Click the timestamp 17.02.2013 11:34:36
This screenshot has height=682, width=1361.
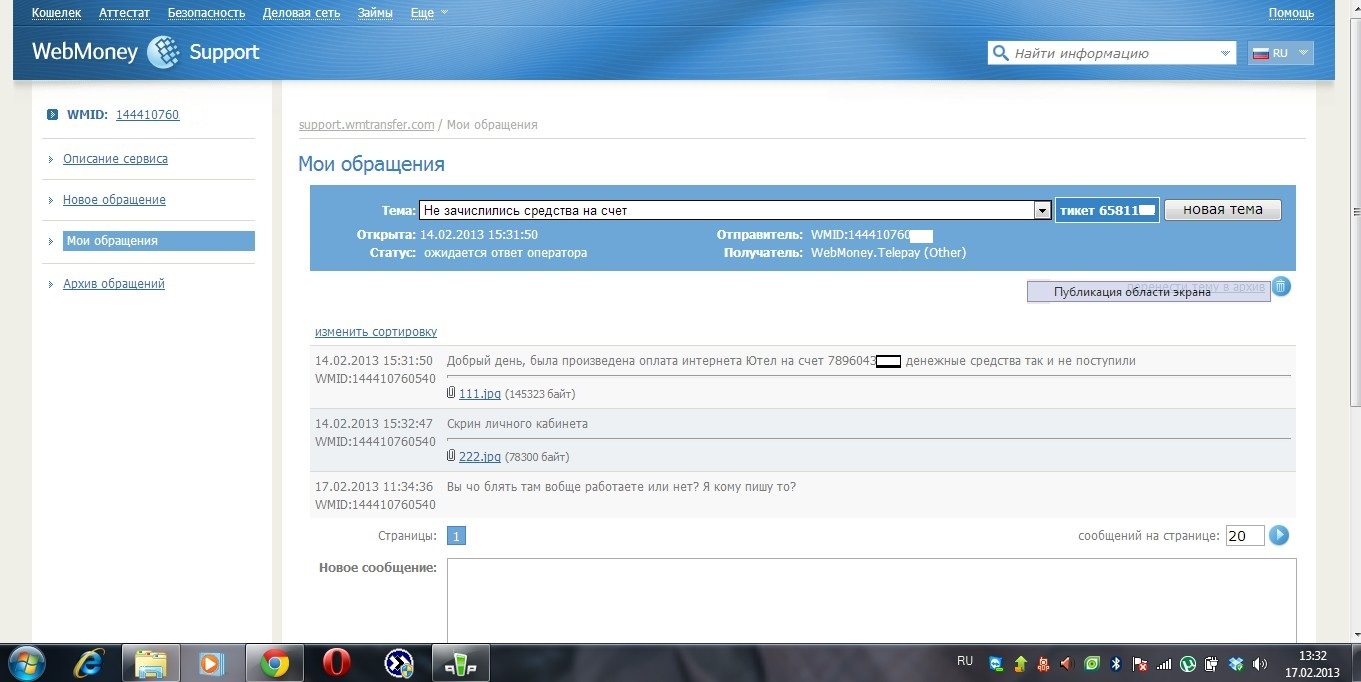click(374, 487)
